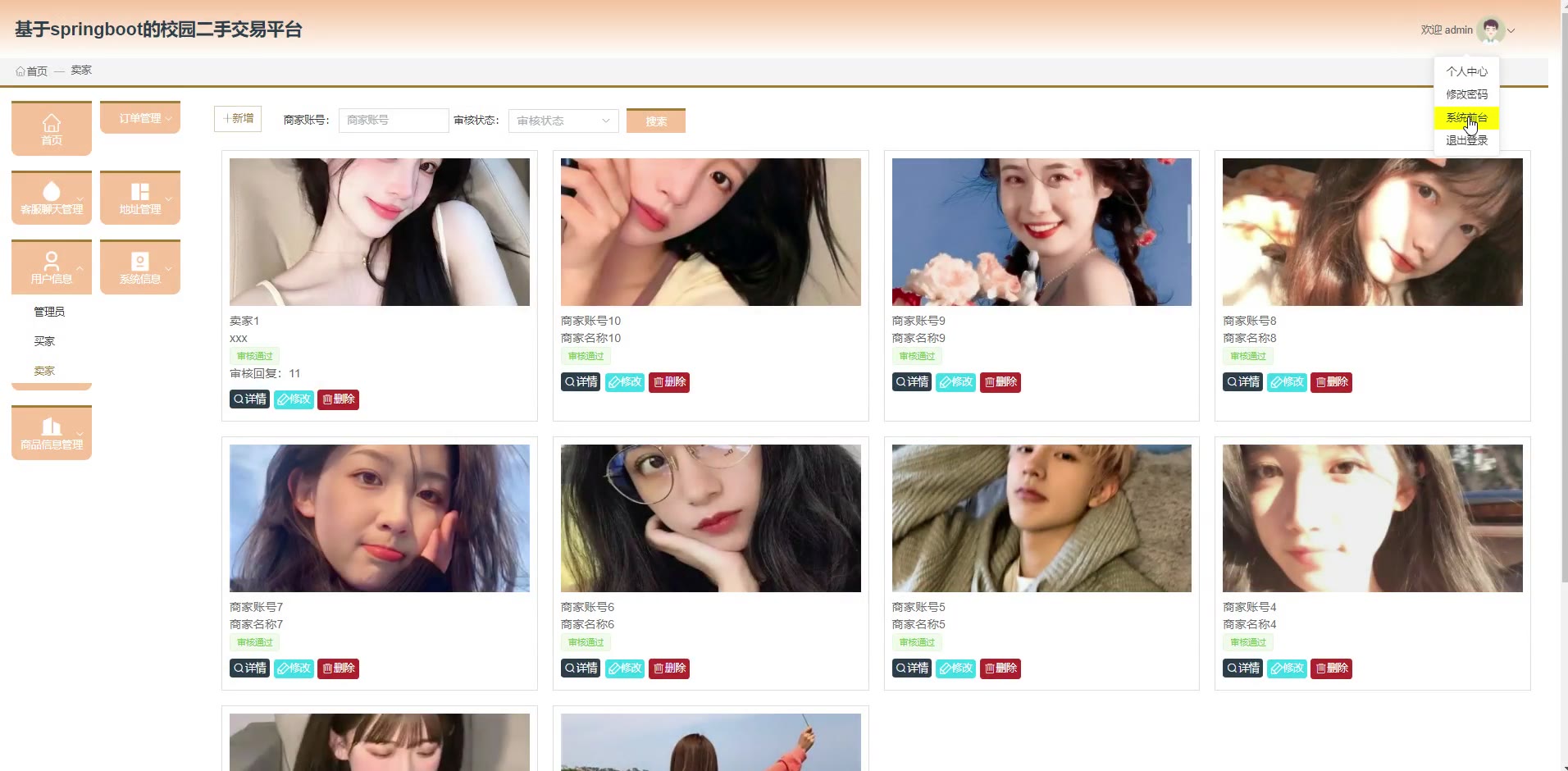Delete seller 卖家1
1568x771 pixels.
point(338,399)
